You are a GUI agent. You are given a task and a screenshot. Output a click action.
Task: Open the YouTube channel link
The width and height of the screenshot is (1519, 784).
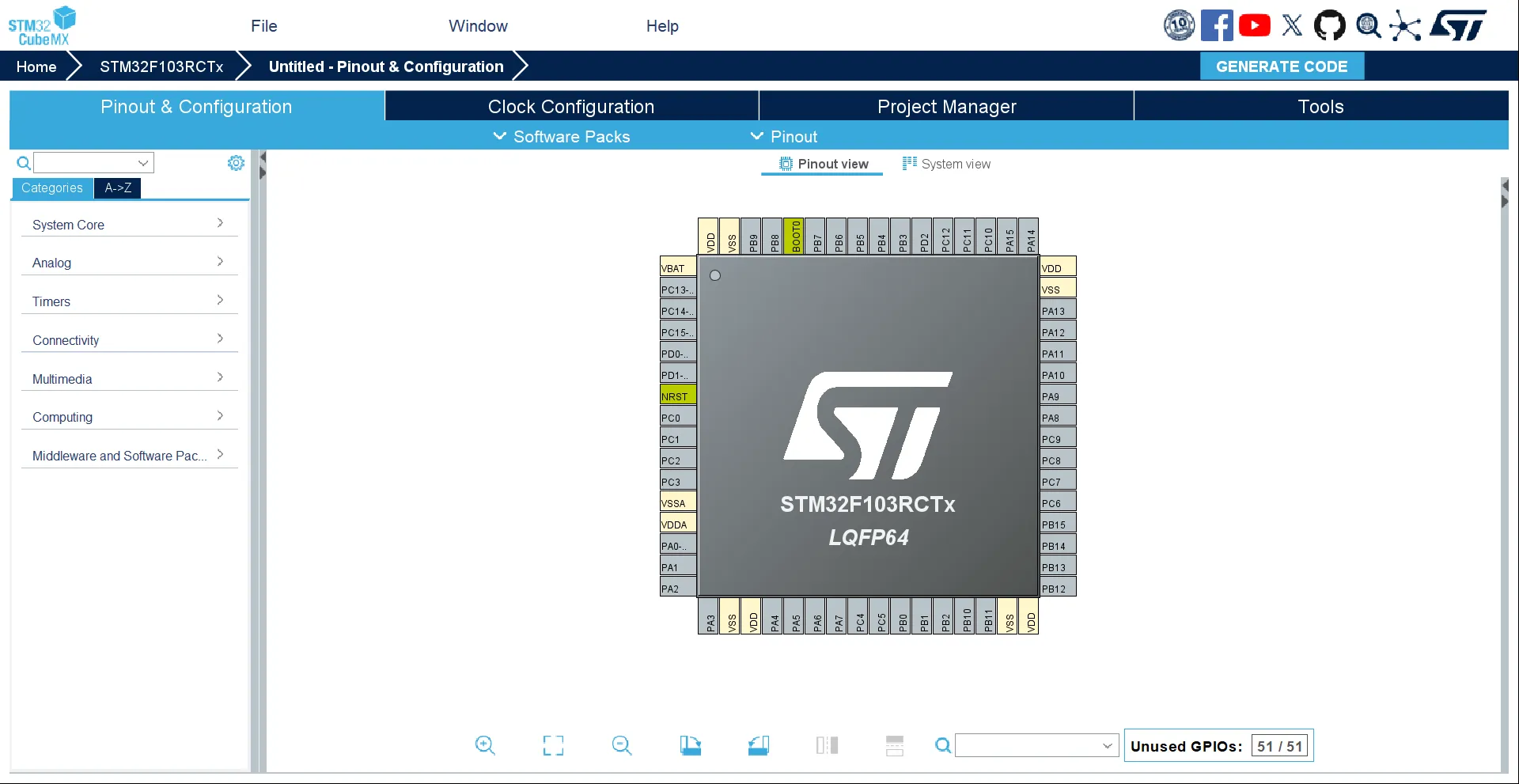click(1255, 25)
